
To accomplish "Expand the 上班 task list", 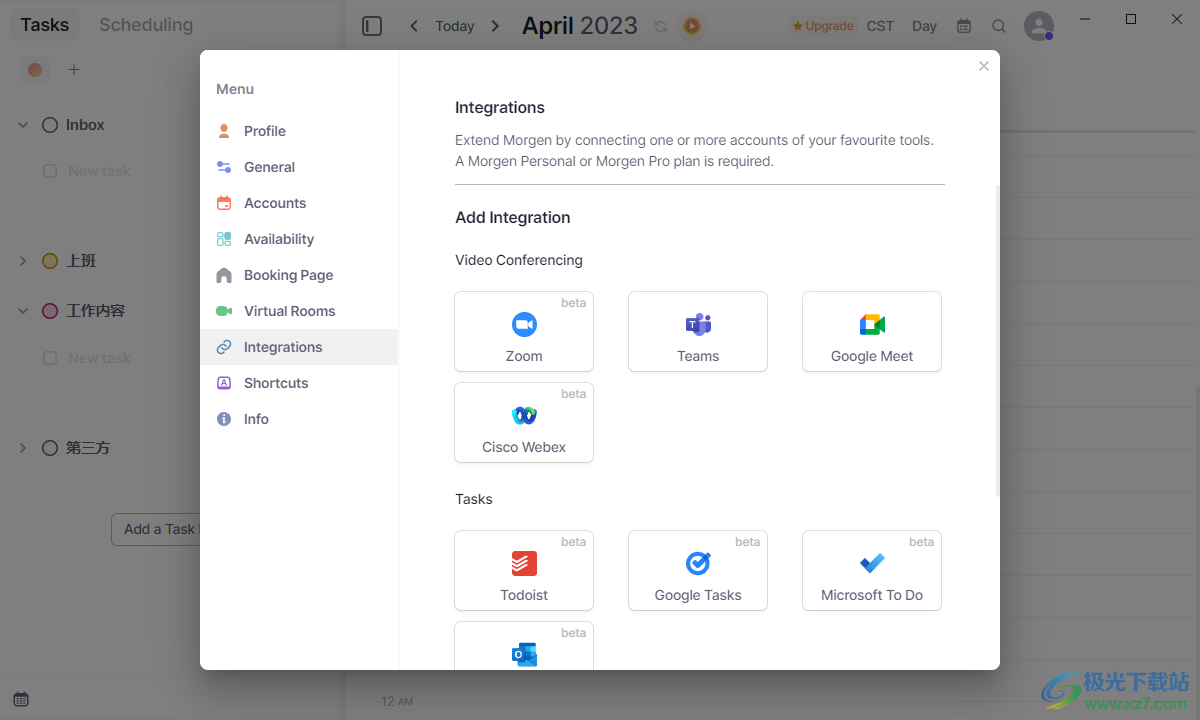I will point(23,261).
